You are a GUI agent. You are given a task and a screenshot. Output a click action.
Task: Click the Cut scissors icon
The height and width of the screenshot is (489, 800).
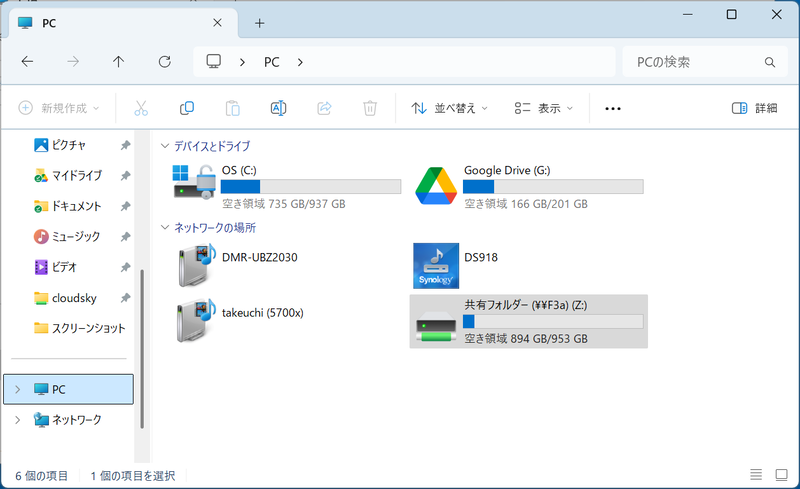tap(141, 108)
